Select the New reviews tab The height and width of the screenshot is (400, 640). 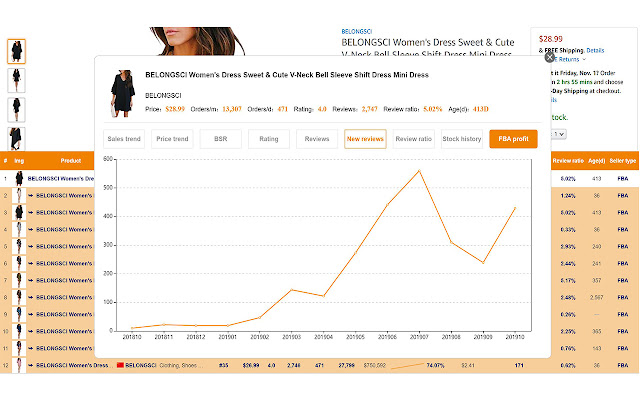365,139
